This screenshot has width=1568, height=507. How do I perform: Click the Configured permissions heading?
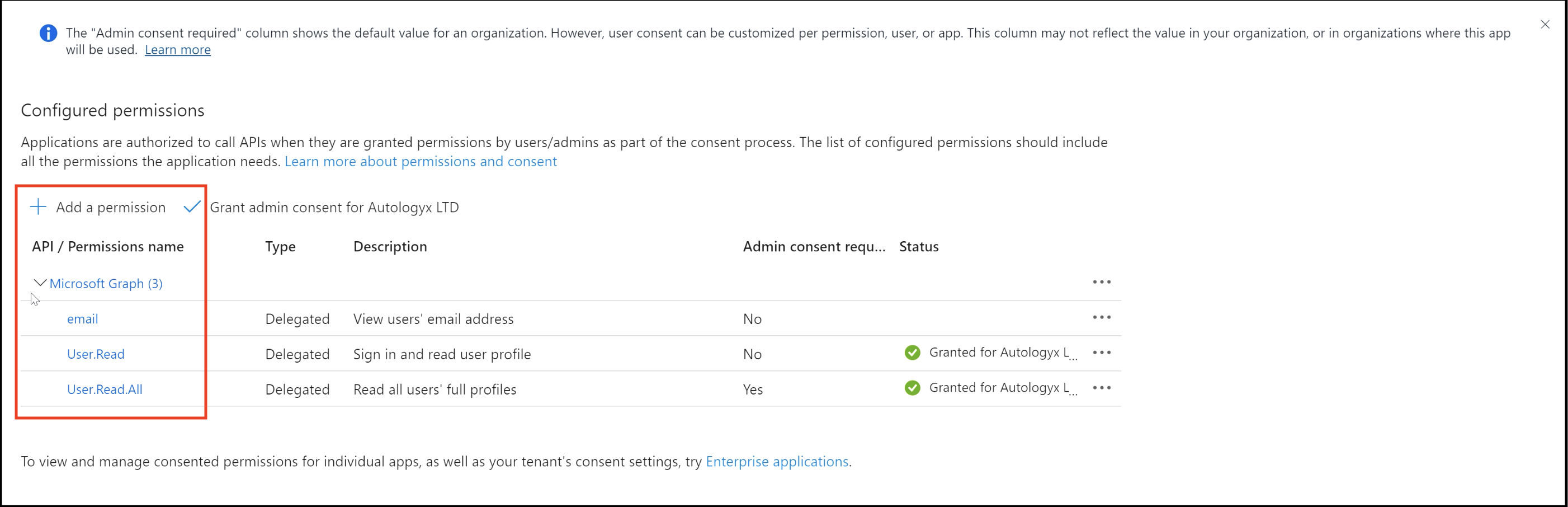click(112, 110)
